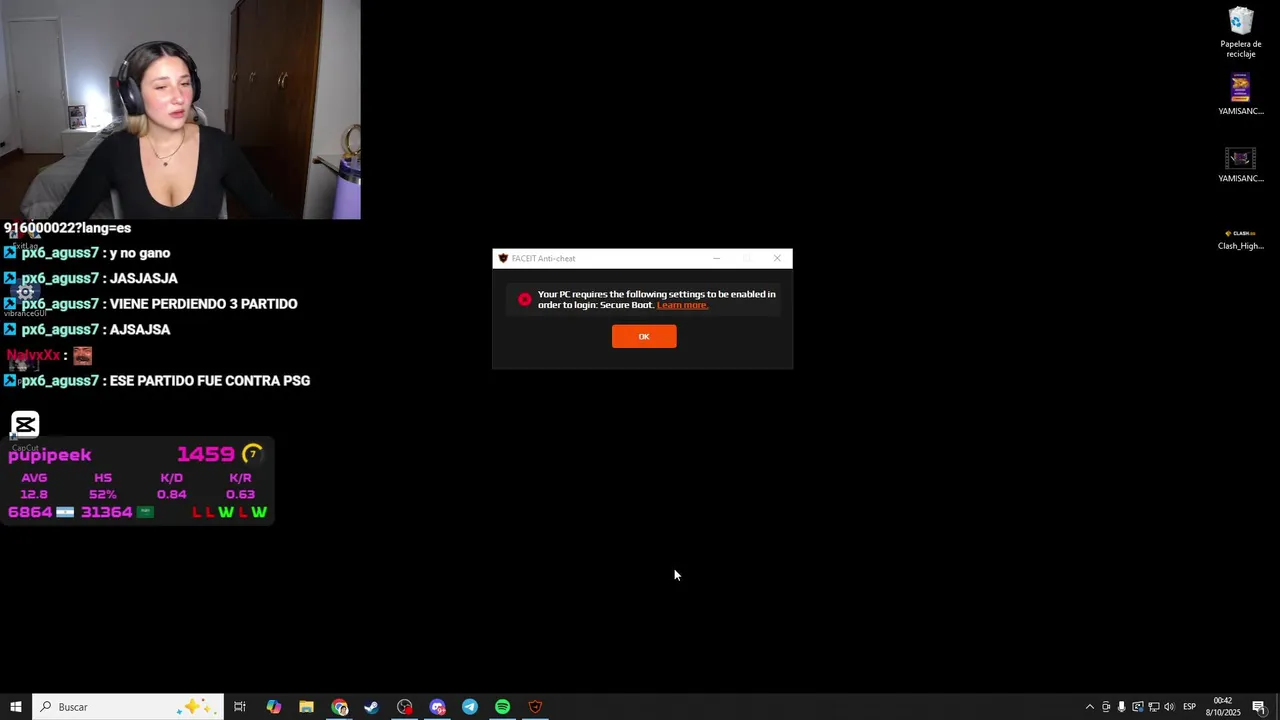Switch to Google Chrome in the taskbar
The image size is (1280, 720).
click(x=339, y=707)
